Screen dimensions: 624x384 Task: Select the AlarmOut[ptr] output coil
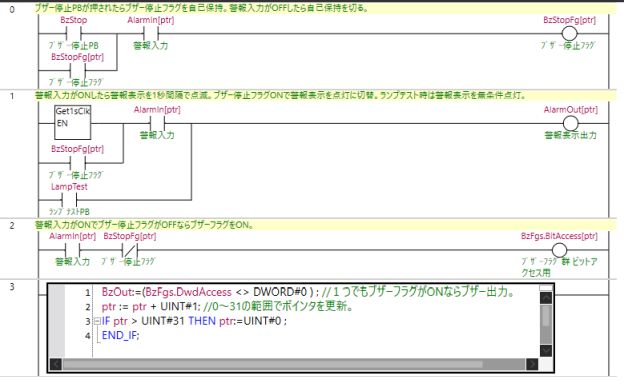coord(570,123)
